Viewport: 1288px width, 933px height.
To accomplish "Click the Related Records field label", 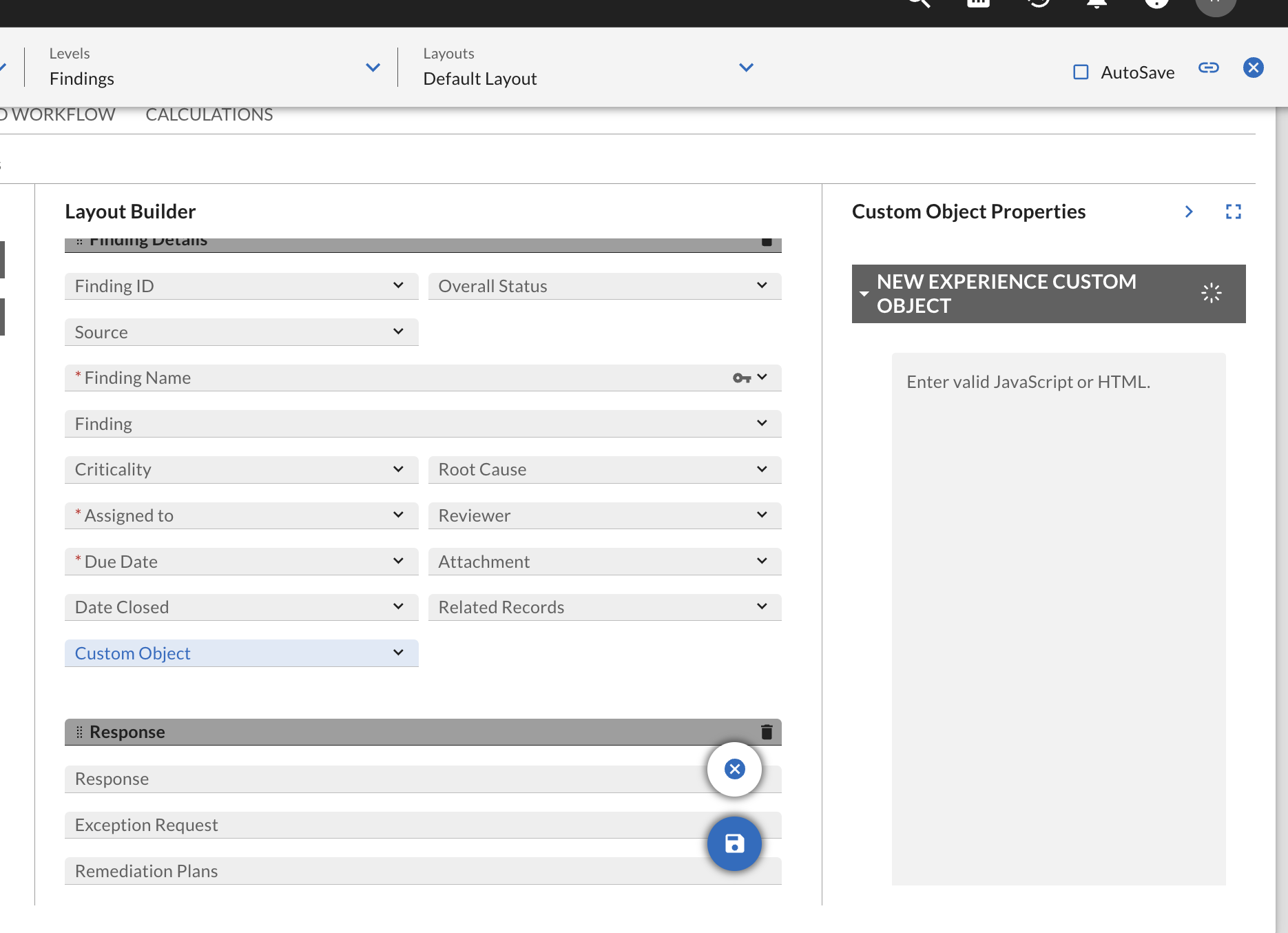I will point(501,607).
